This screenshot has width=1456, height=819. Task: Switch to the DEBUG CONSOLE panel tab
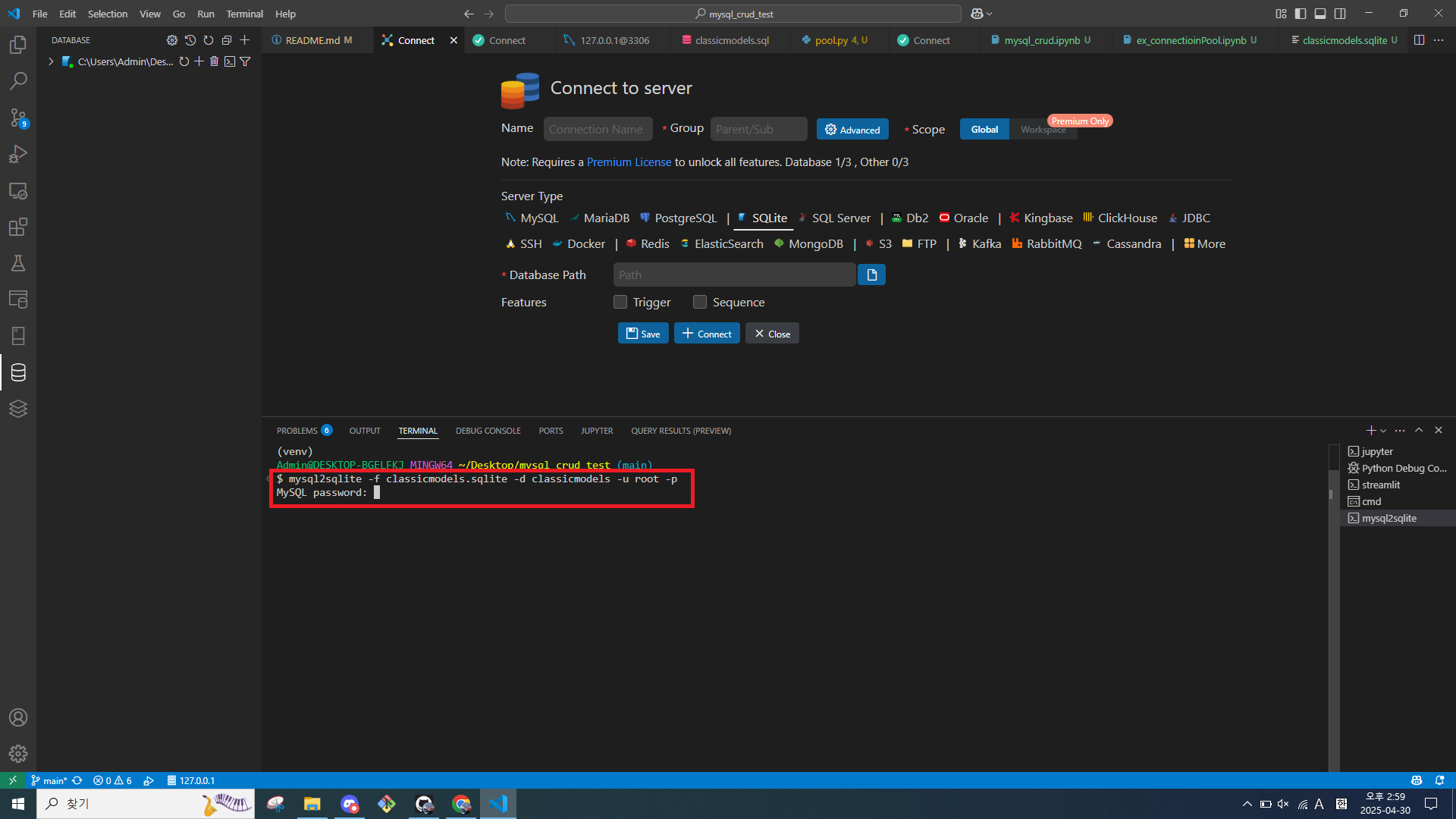[488, 431]
